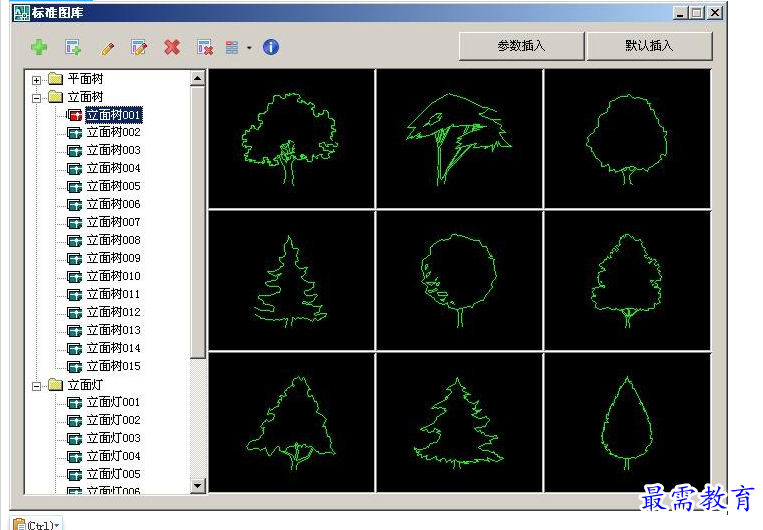Select tree item 立面树006
The height and width of the screenshot is (530, 763).
[x=114, y=204]
